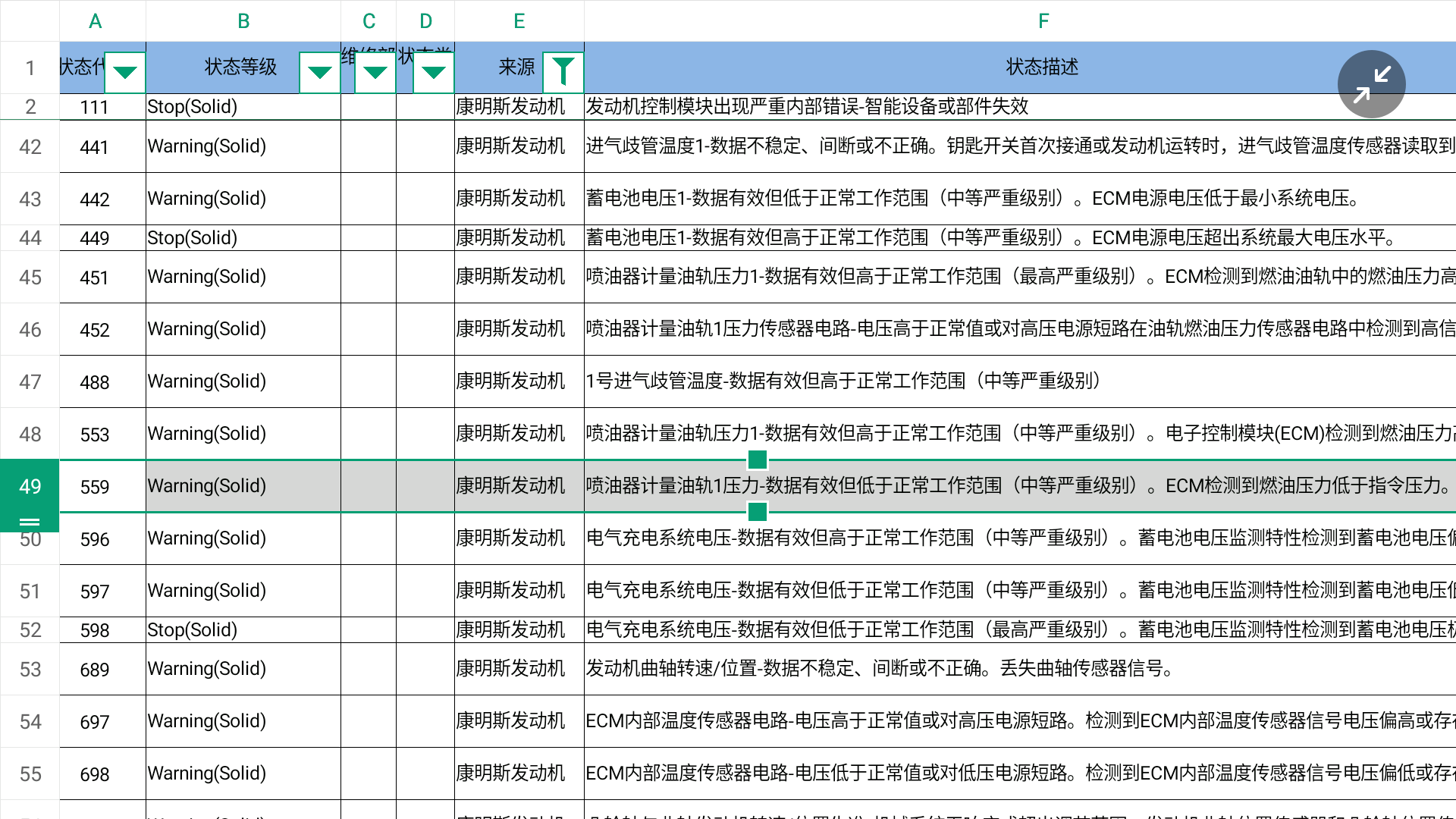The image size is (1456, 819).
Task: Click Stop(Solid) cell in row 2
Action: (x=243, y=107)
